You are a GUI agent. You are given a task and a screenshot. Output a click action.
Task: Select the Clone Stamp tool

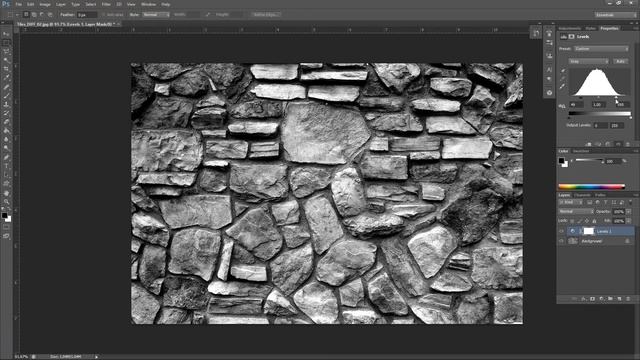[6, 104]
